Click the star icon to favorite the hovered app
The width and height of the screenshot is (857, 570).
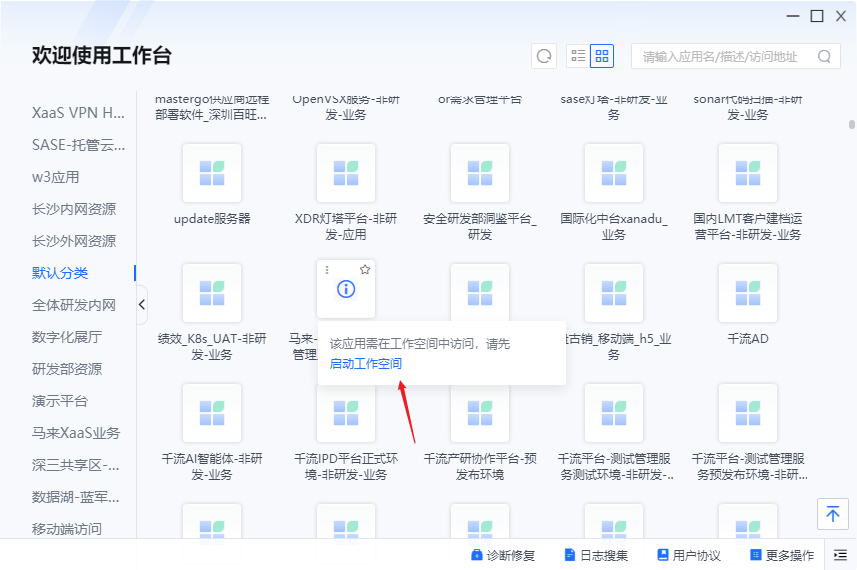[365, 270]
